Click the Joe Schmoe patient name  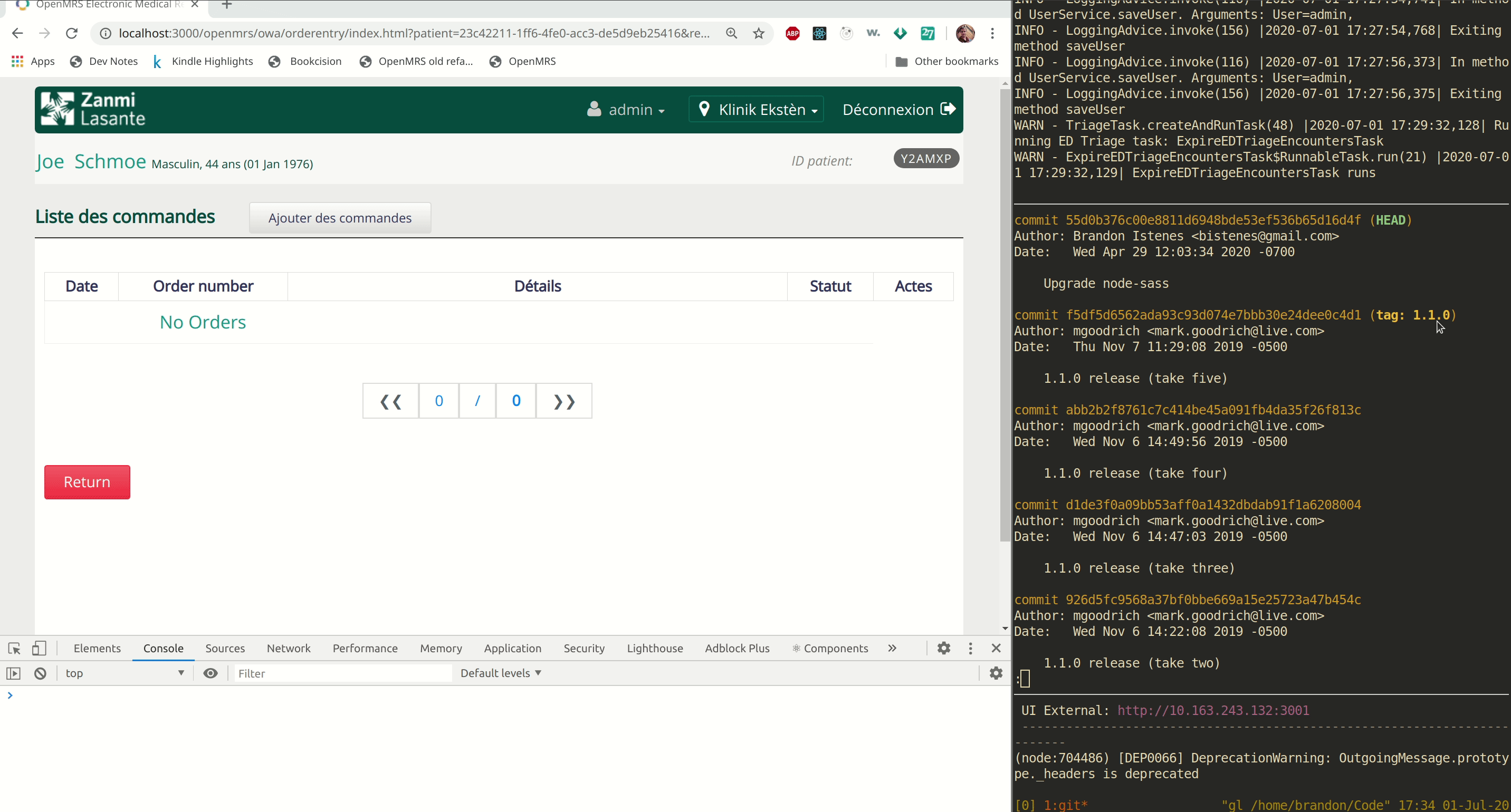91,161
